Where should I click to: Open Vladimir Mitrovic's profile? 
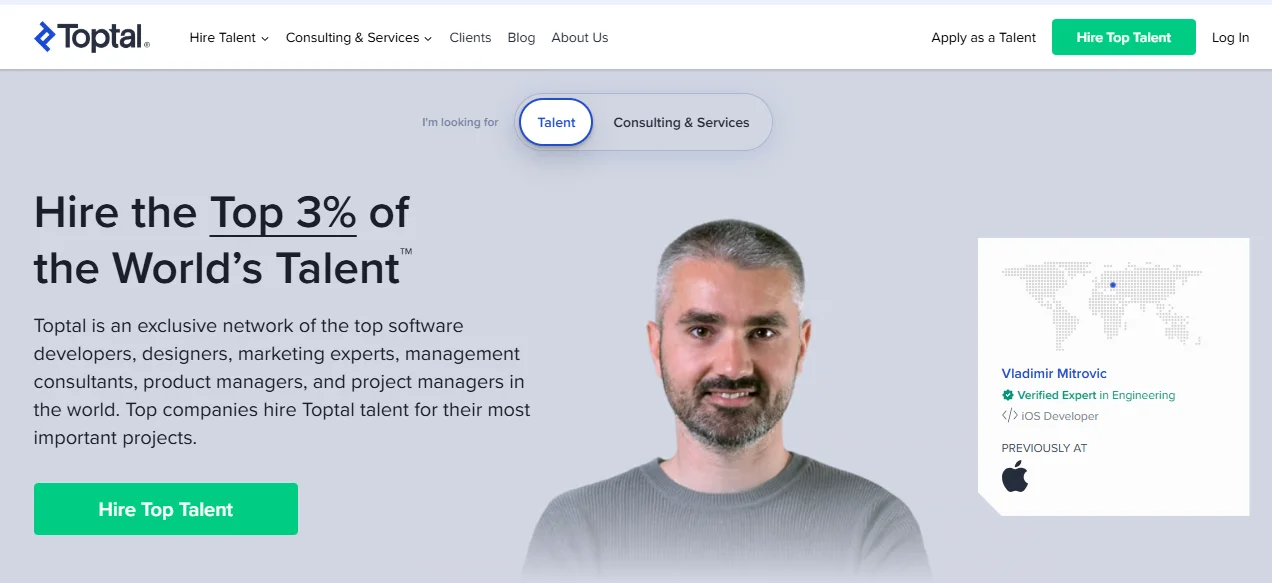point(1053,373)
